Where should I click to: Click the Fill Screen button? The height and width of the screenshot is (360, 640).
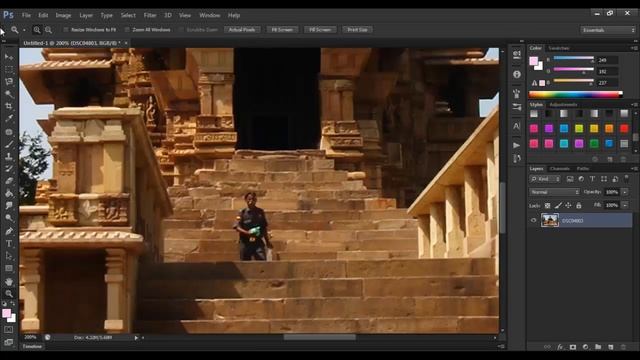pos(320,30)
